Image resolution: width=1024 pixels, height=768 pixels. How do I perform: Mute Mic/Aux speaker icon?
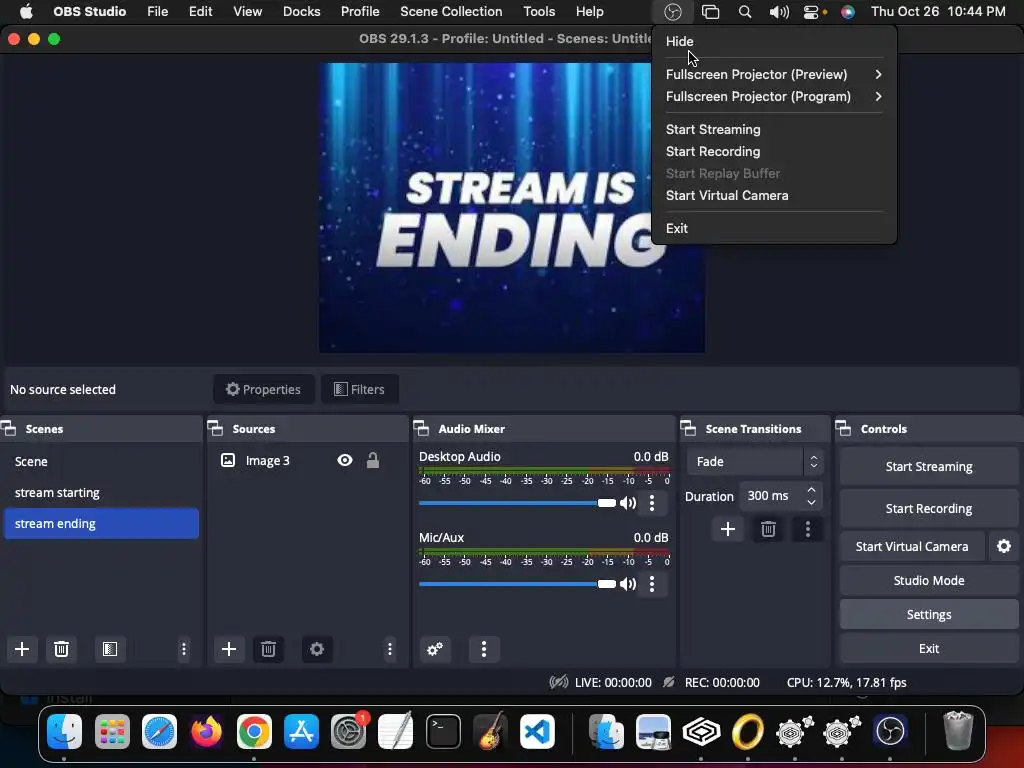click(x=628, y=584)
